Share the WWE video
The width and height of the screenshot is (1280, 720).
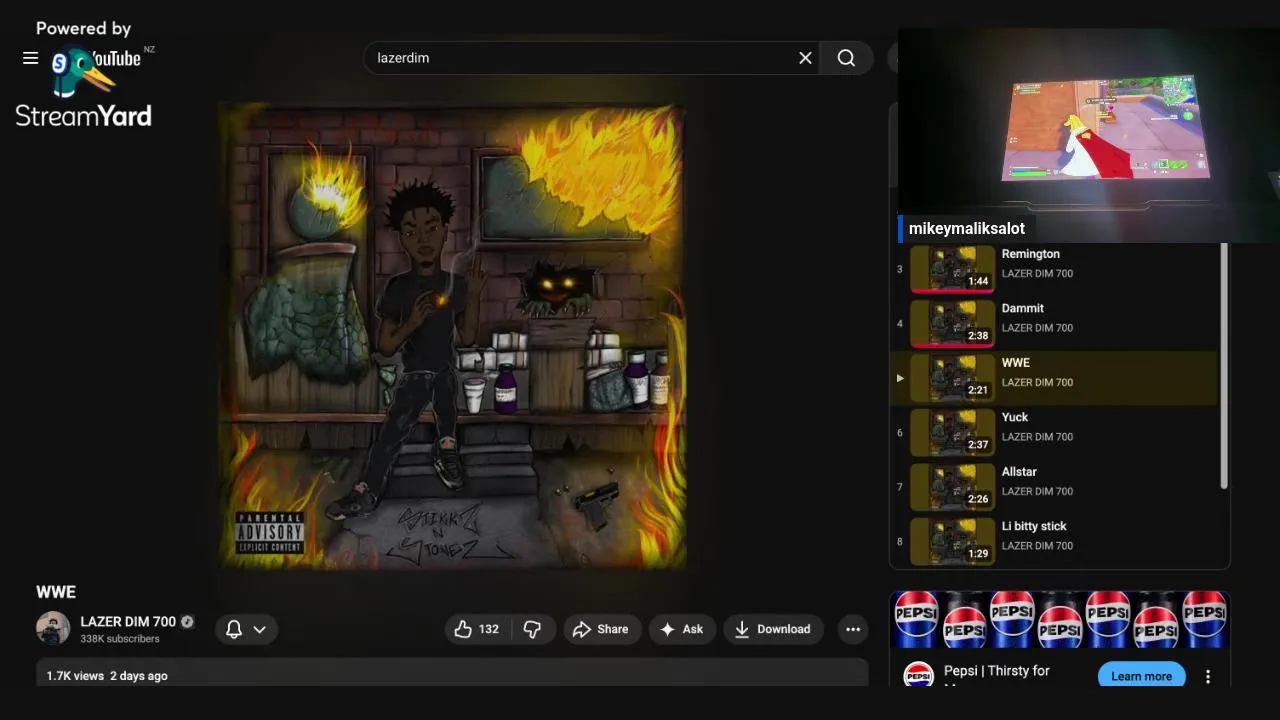[x=601, y=629]
